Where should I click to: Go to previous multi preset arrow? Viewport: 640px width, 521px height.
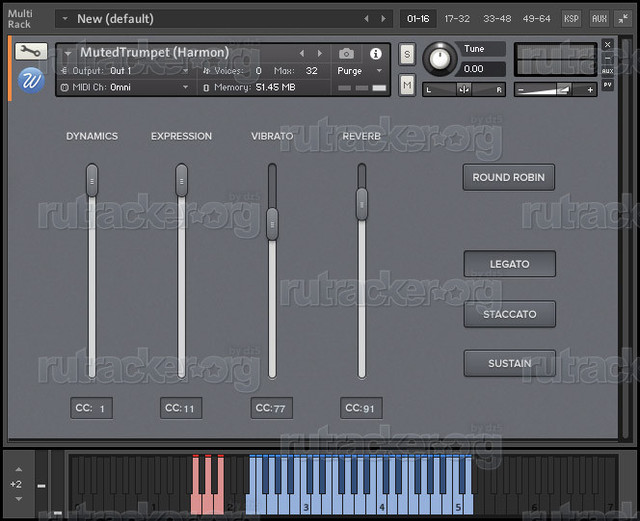pos(366,19)
